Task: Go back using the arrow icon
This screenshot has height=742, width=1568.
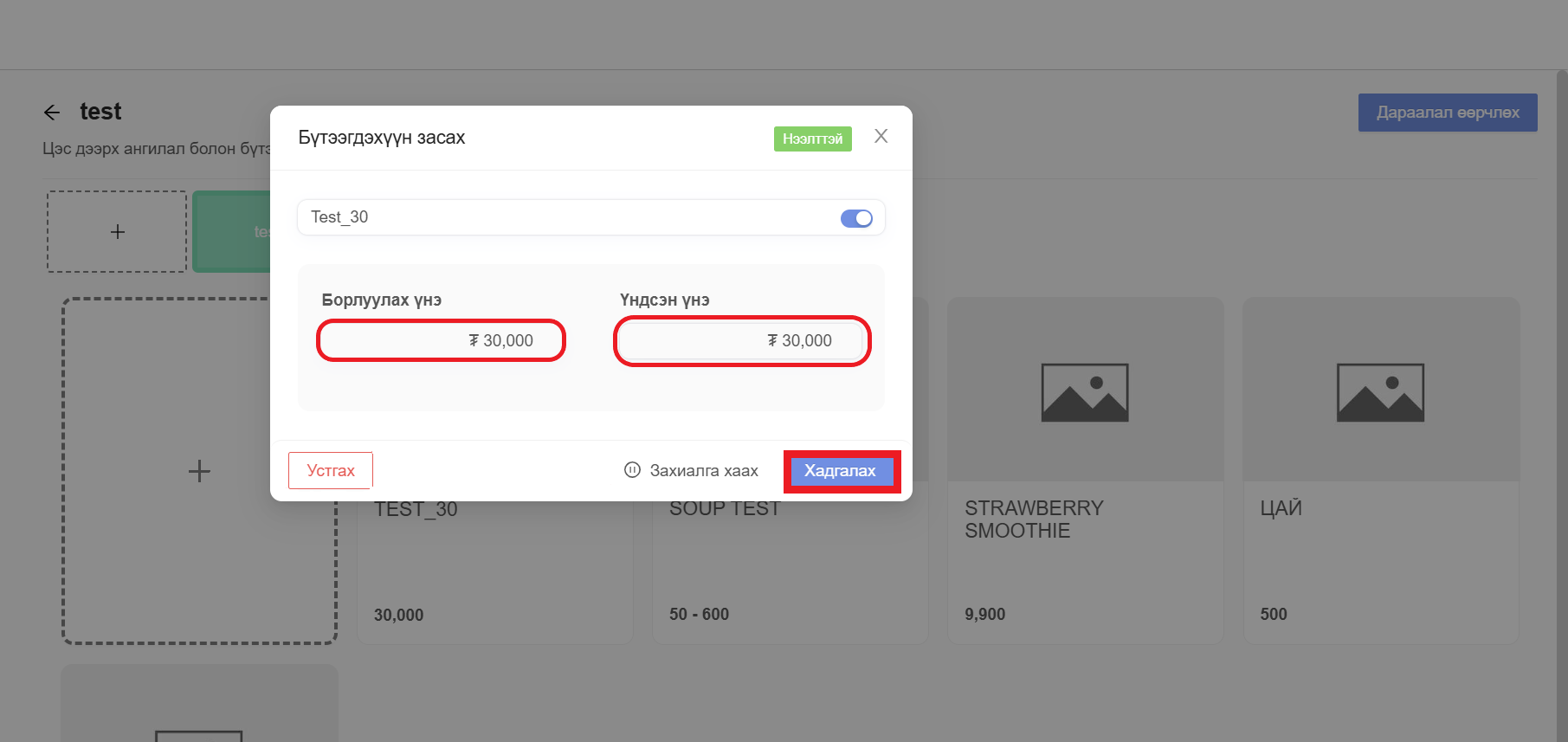Action: [52, 113]
